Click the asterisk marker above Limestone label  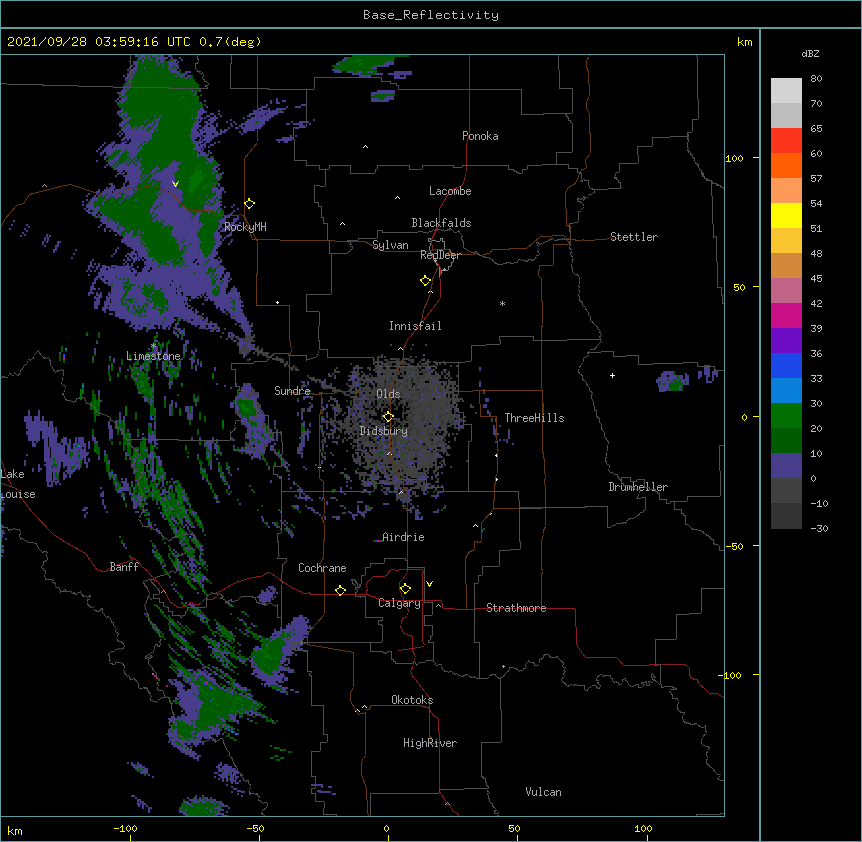coord(154,346)
